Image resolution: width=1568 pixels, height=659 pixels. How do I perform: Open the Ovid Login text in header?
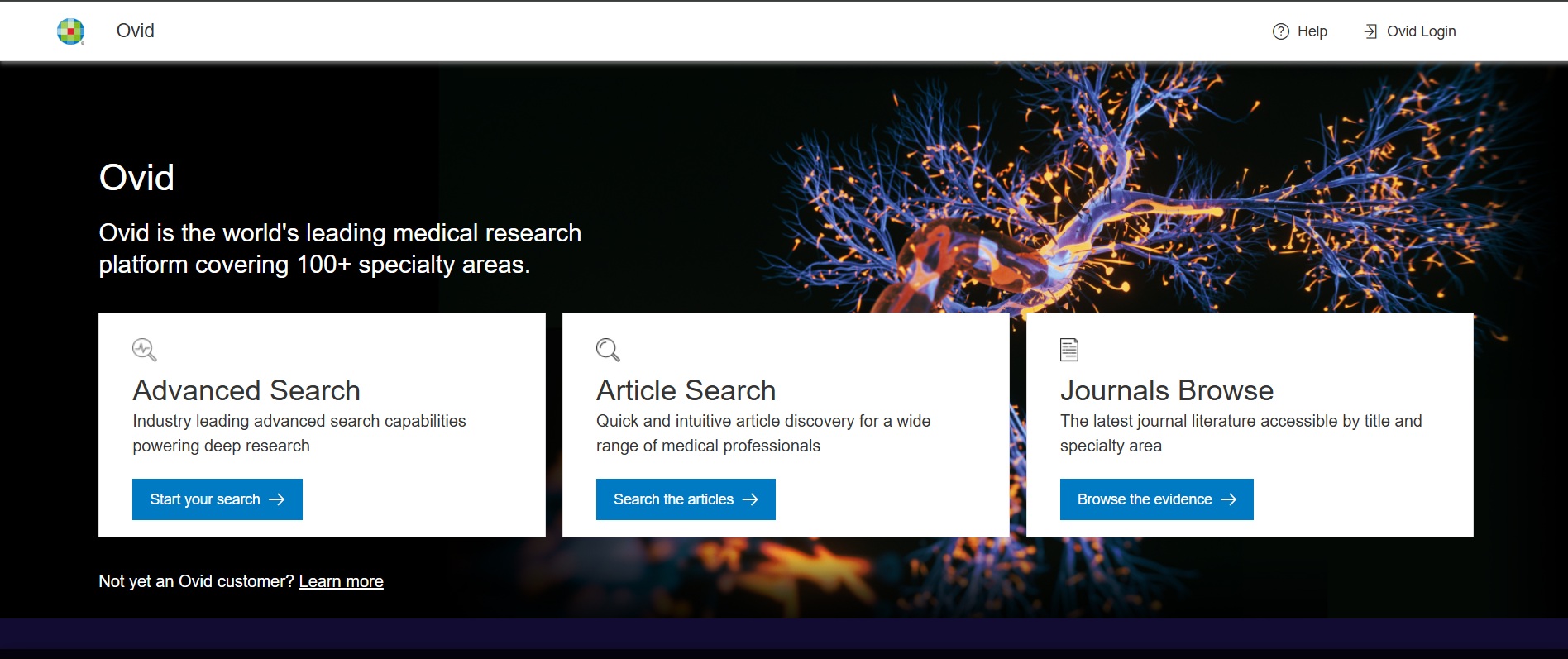pyautogui.click(x=1421, y=31)
